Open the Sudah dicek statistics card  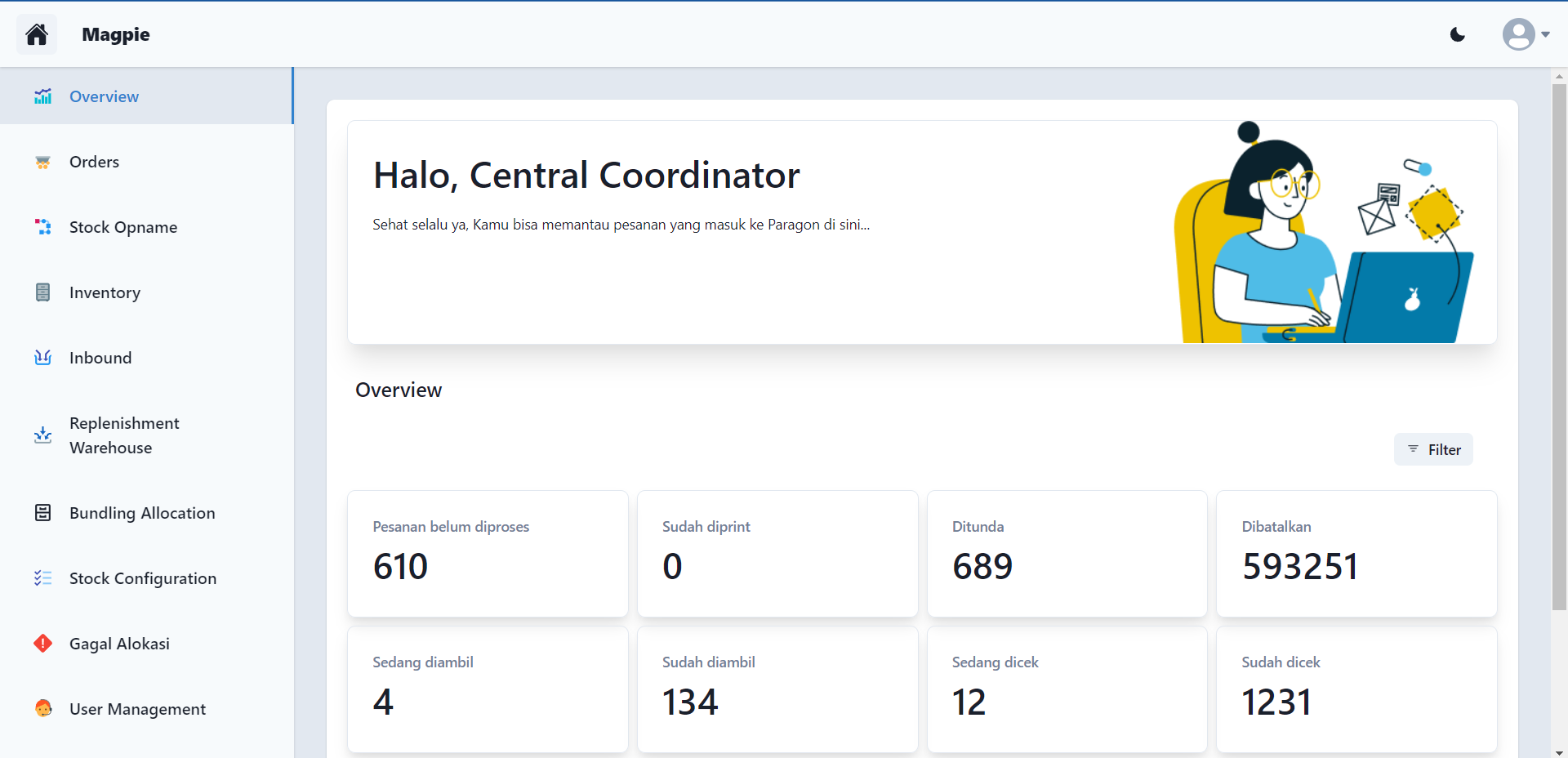(x=1356, y=689)
